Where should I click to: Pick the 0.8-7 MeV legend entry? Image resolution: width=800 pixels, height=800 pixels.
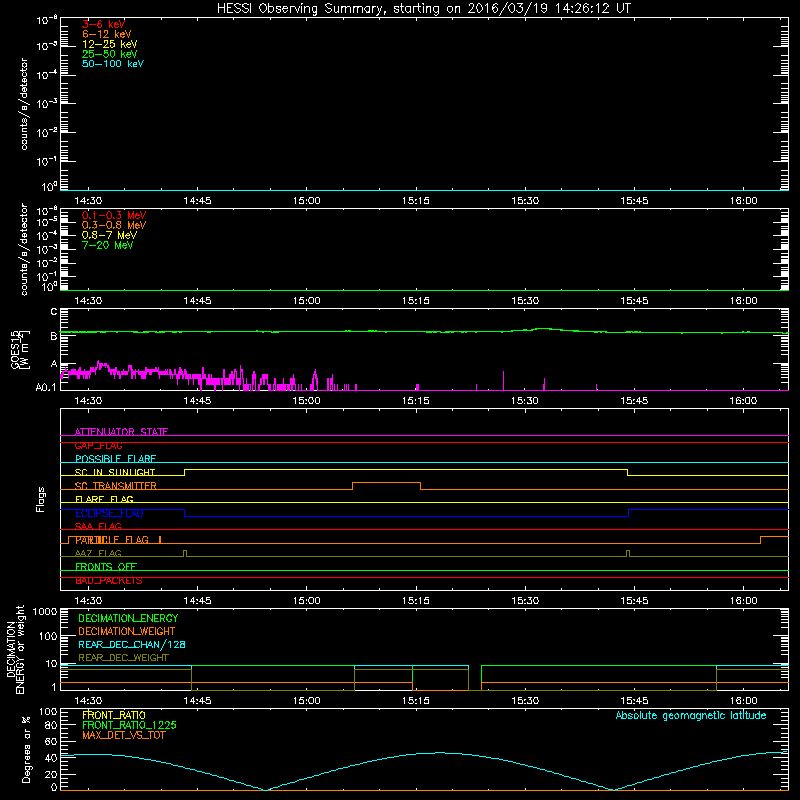(110, 235)
